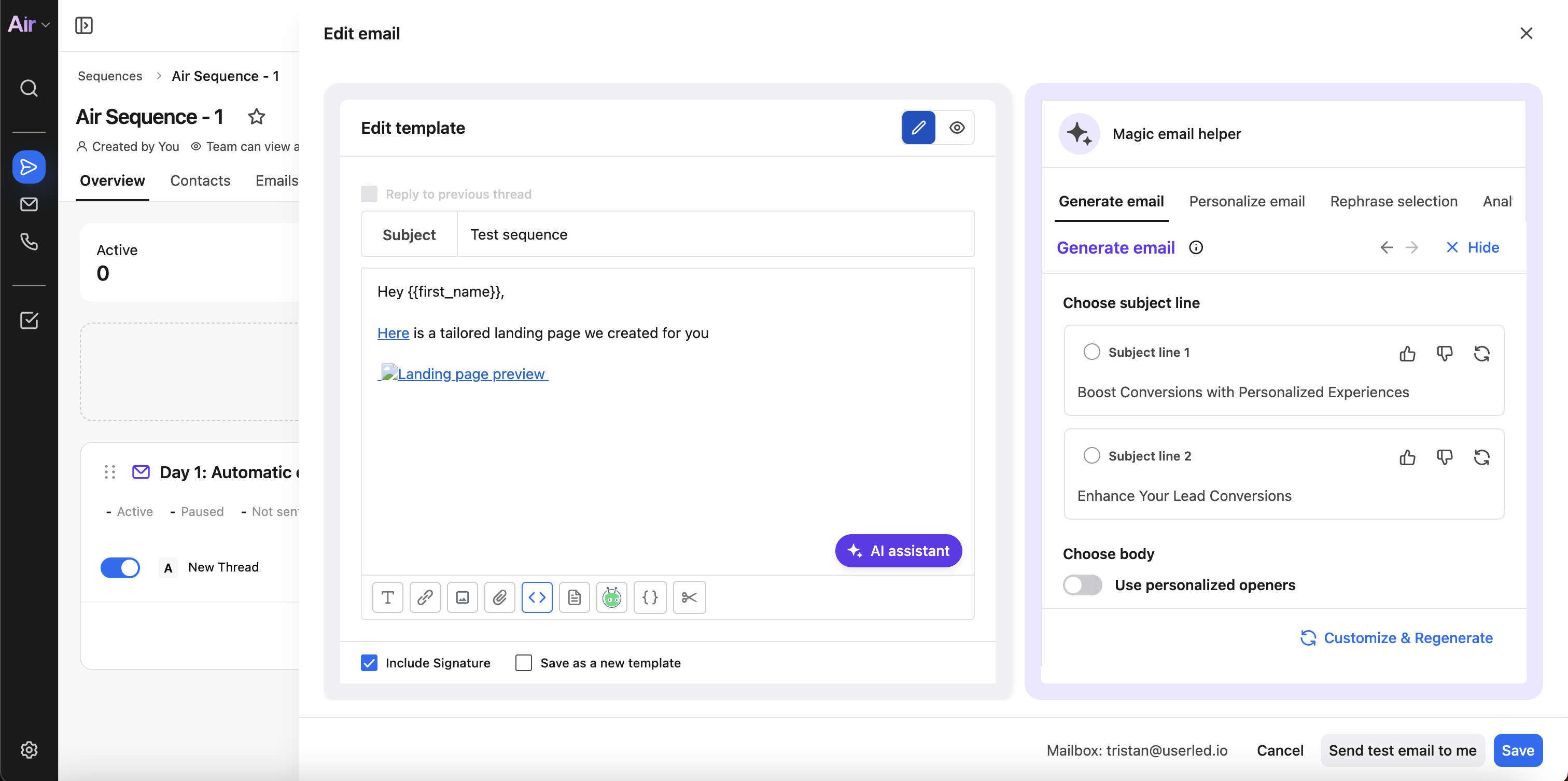The height and width of the screenshot is (781, 1568).
Task: Go to previous generated result arrow
Action: 1386,247
